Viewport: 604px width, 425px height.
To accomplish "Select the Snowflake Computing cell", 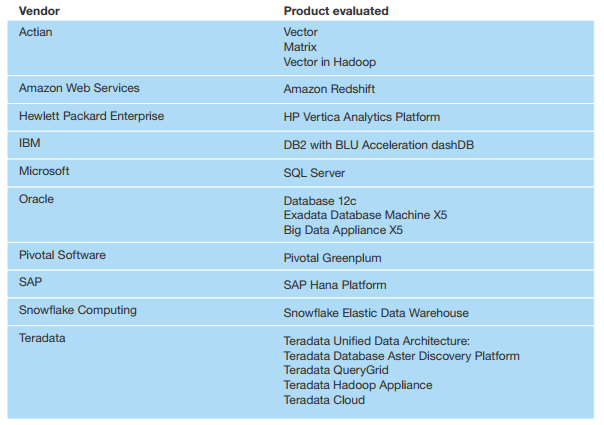I will tap(78, 311).
